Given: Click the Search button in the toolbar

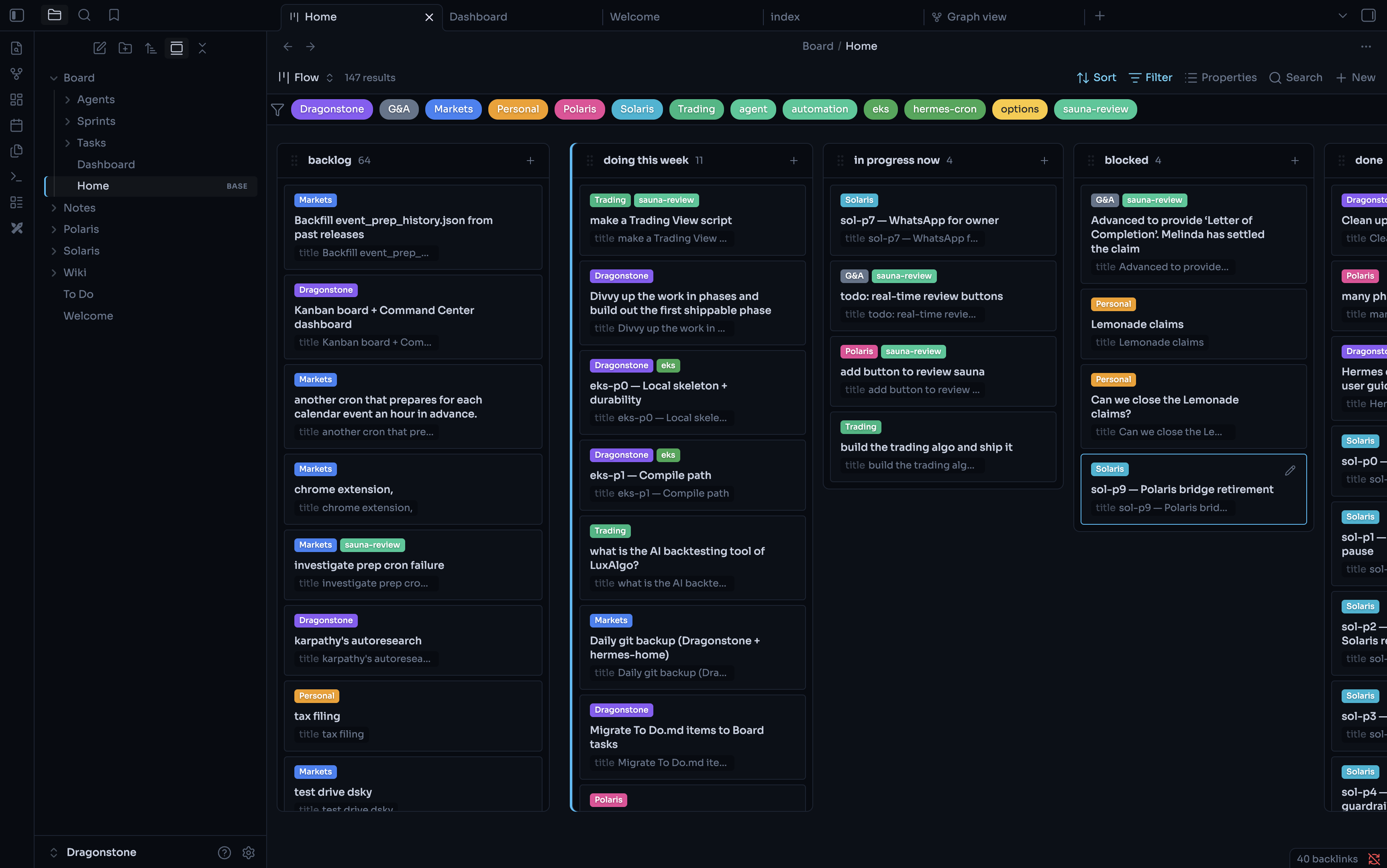Looking at the screenshot, I should coord(1296,77).
